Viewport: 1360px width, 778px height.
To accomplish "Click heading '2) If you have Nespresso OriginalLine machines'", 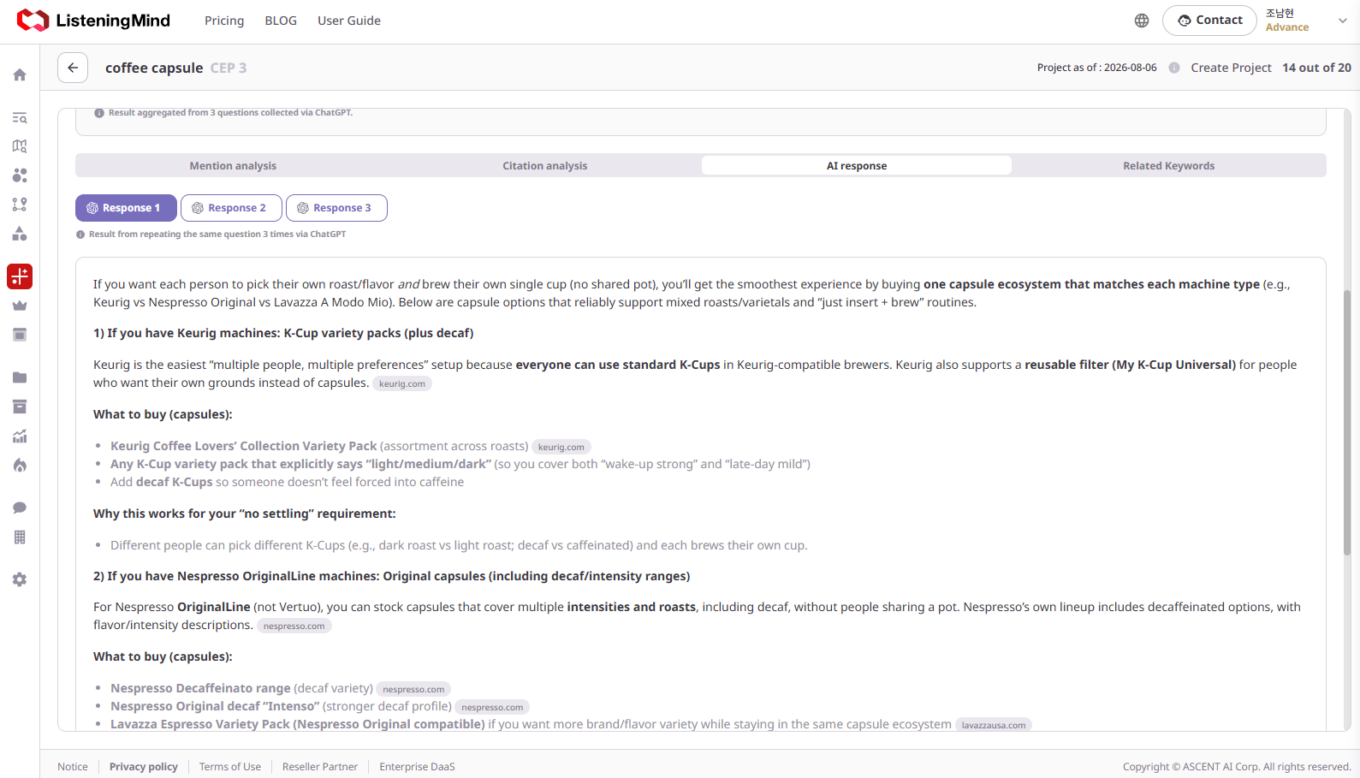I will pyautogui.click(x=391, y=576).
